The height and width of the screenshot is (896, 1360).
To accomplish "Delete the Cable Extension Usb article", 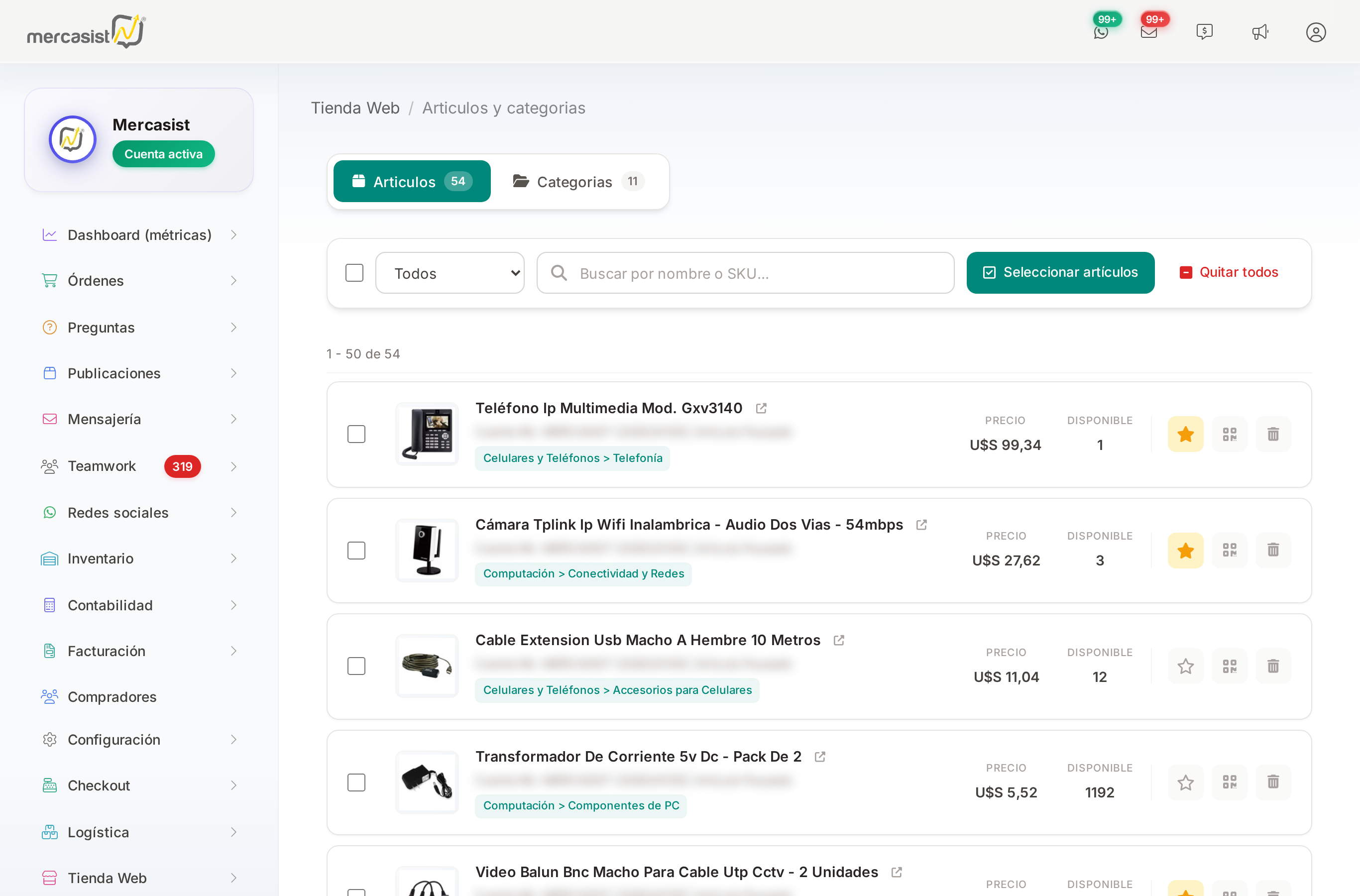I will pos(1272,667).
